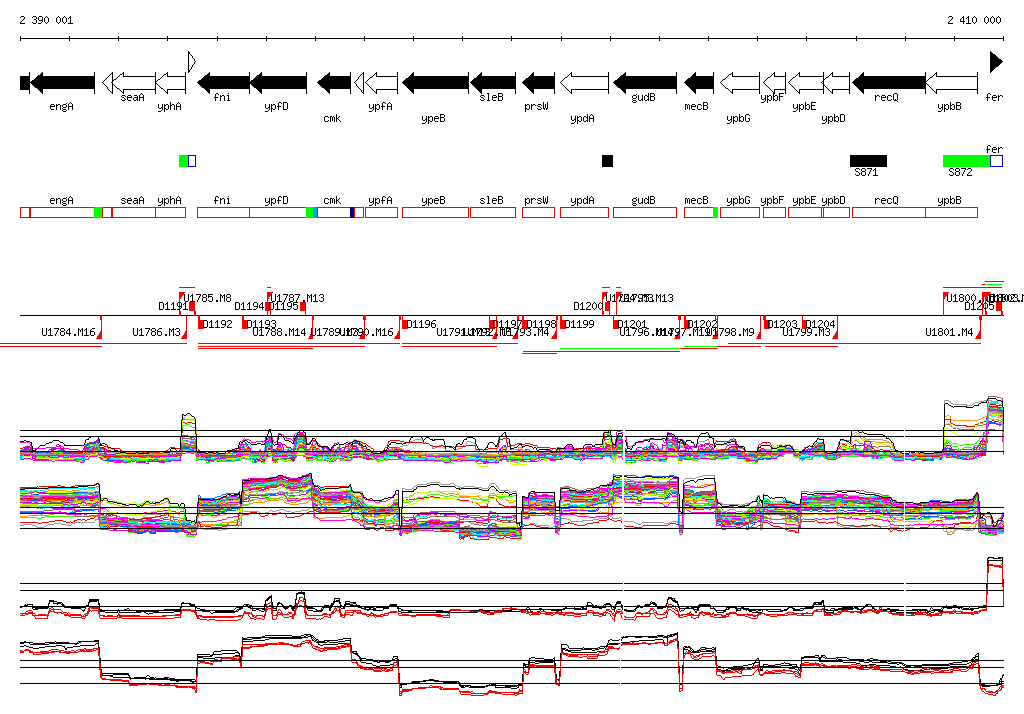Click the black engA gene arrow
1024x714 pixels.
[63, 82]
